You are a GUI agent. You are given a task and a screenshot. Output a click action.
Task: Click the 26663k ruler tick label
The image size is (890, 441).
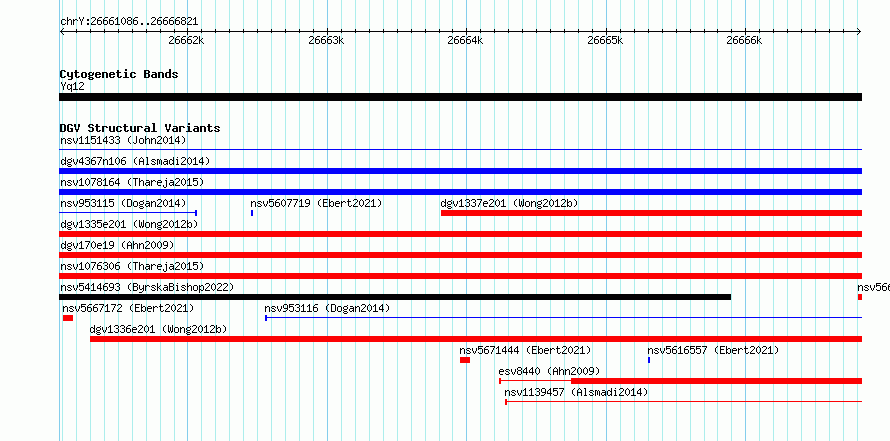[x=326, y=41]
